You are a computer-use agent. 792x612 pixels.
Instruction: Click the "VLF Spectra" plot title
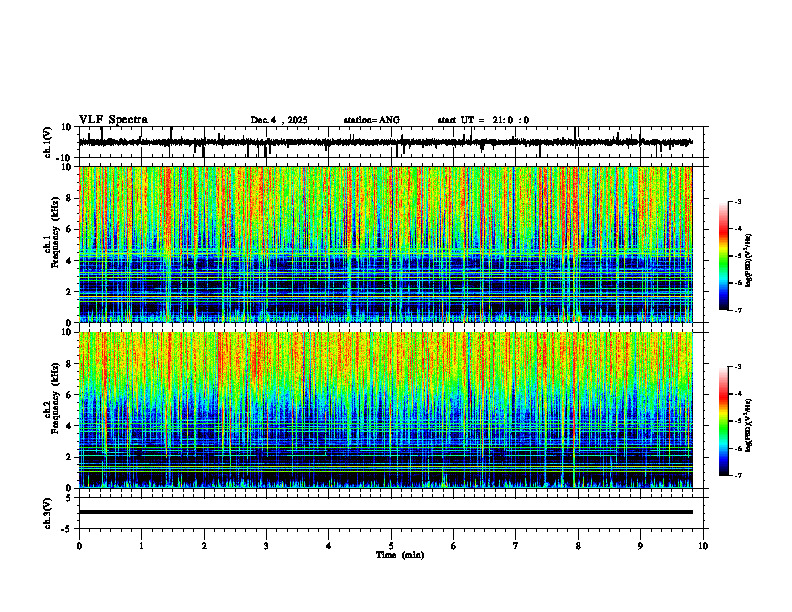pyautogui.click(x=113, y=120)
